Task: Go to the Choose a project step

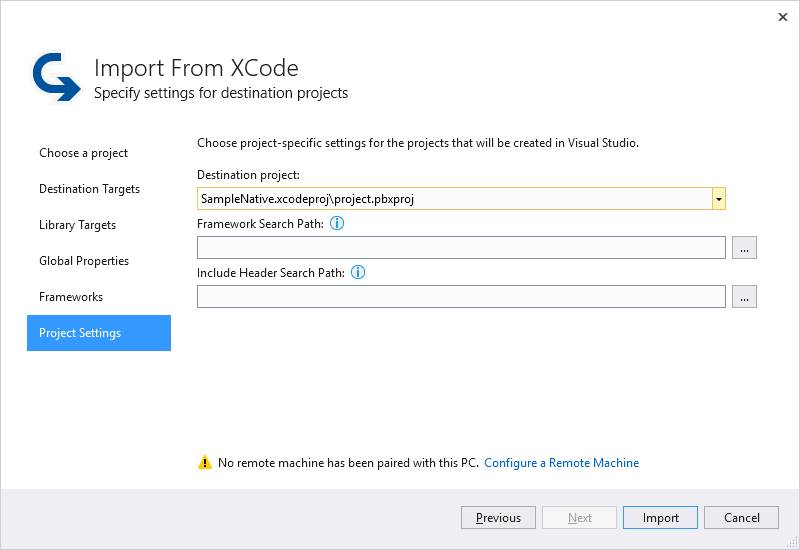Action: tap(83, 153)
